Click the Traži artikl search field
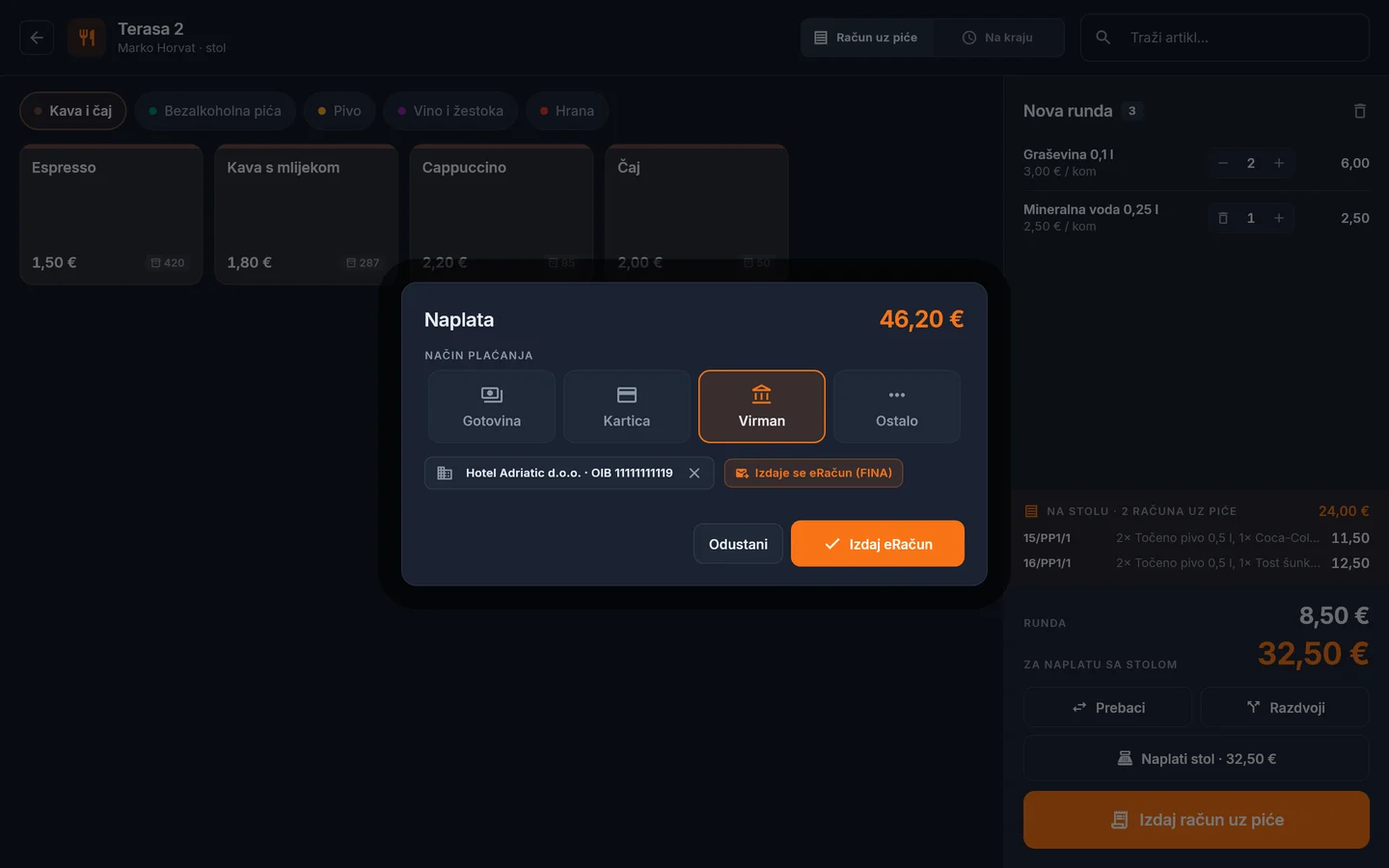Image resolution: width=1389 pixels, height=868 pixels. click(1225, 38)
